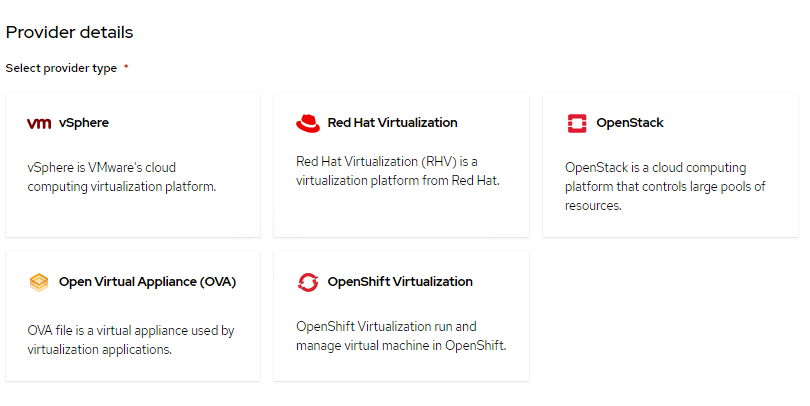Image resolution: width=810 pixels, height=406 pixels.
Task: Select the vSphere provider card title
Action: click(84, 123)
